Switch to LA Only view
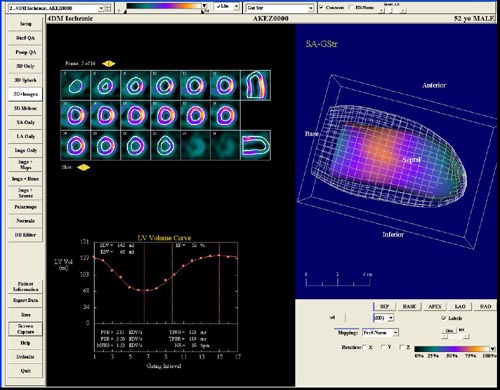This screenshot has width=500, height=390. (x=26, y=136)
